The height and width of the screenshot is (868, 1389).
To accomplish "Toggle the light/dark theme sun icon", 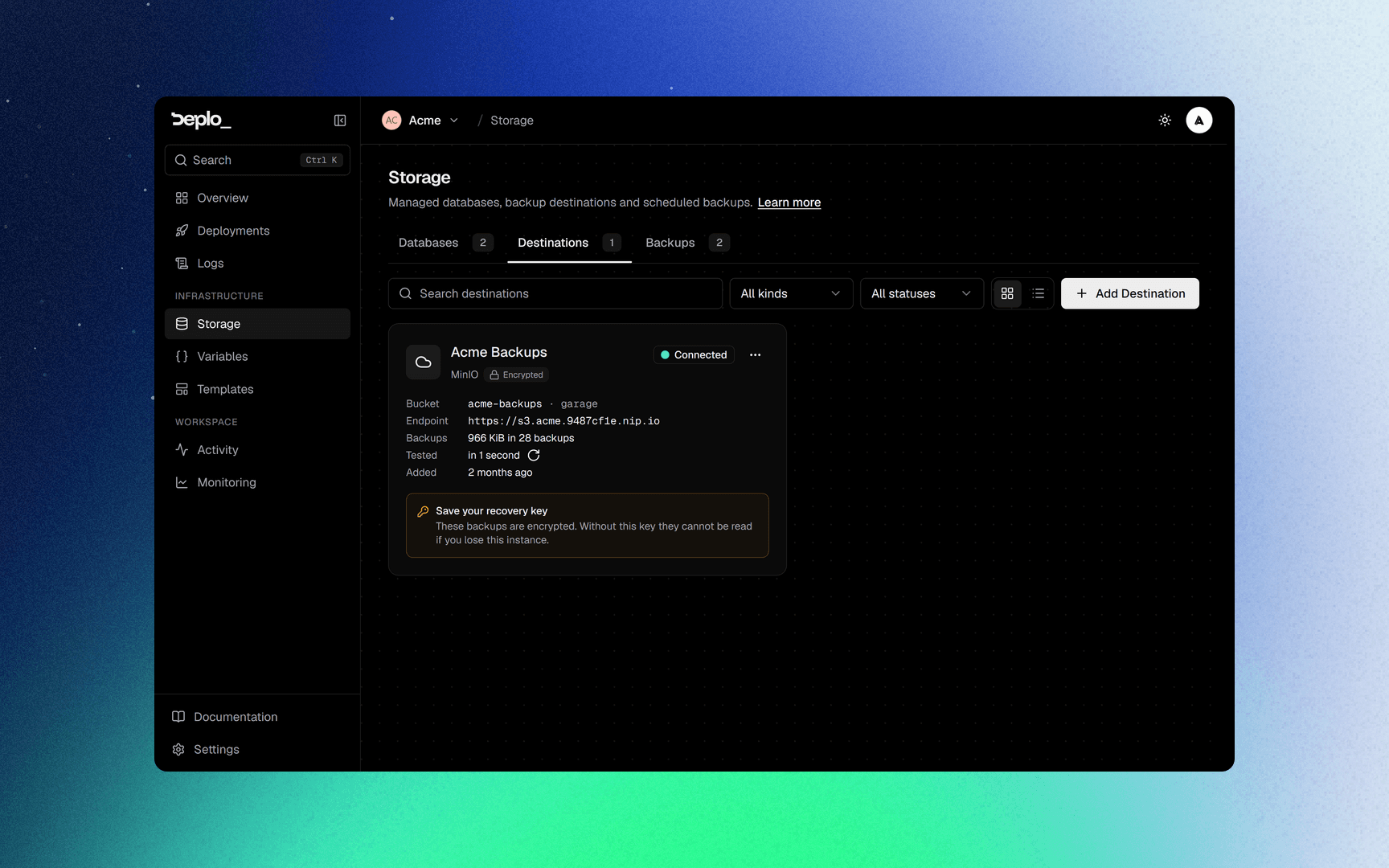I will [x=1165, y=121].
